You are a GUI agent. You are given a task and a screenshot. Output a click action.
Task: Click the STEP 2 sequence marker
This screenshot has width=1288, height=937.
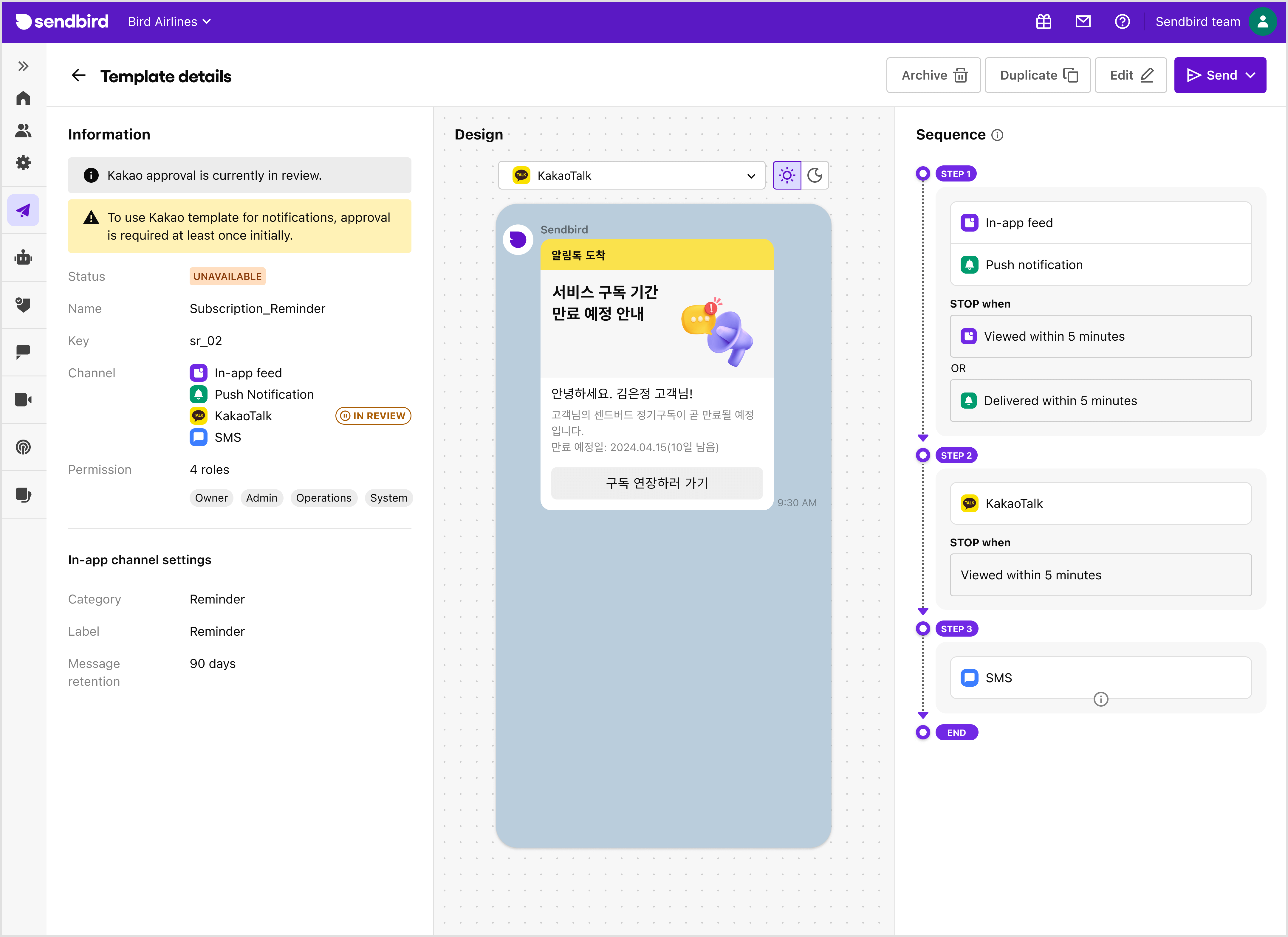tap(956, 455)
